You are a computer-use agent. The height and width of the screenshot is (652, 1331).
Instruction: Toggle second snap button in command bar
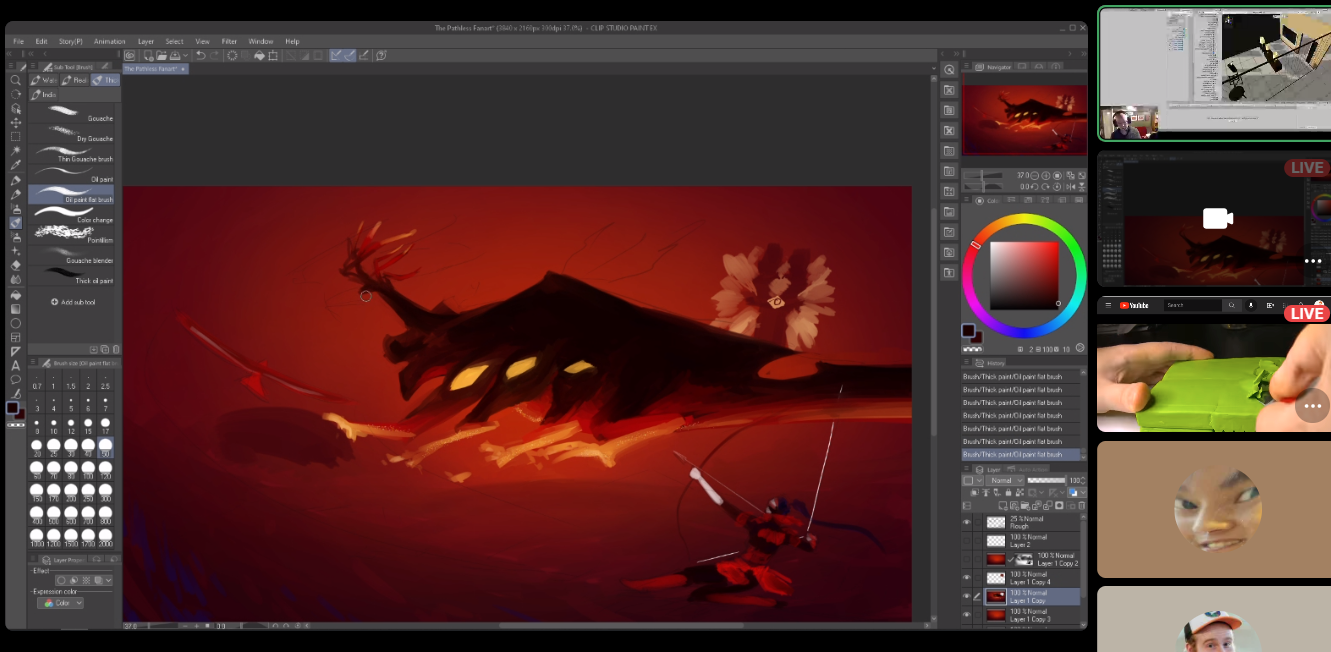349,55
